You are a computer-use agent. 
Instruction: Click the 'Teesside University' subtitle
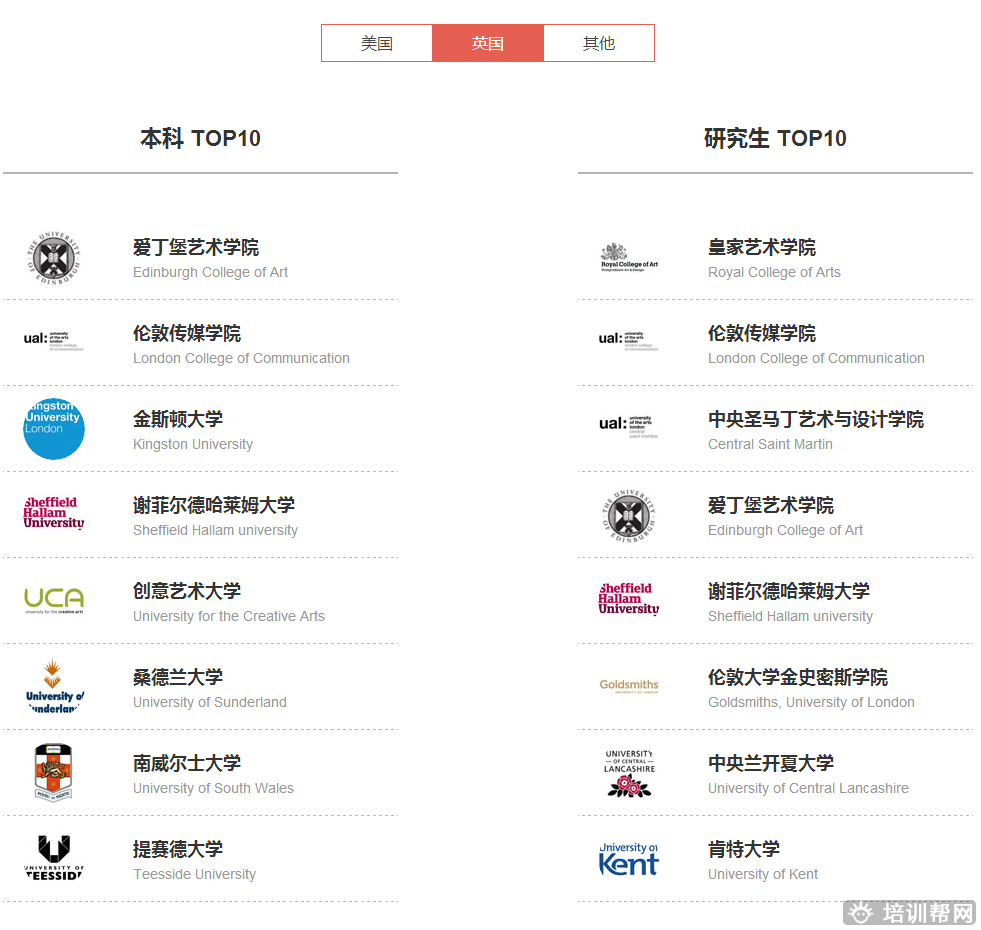pyautogui.click(x=194, y=874)
